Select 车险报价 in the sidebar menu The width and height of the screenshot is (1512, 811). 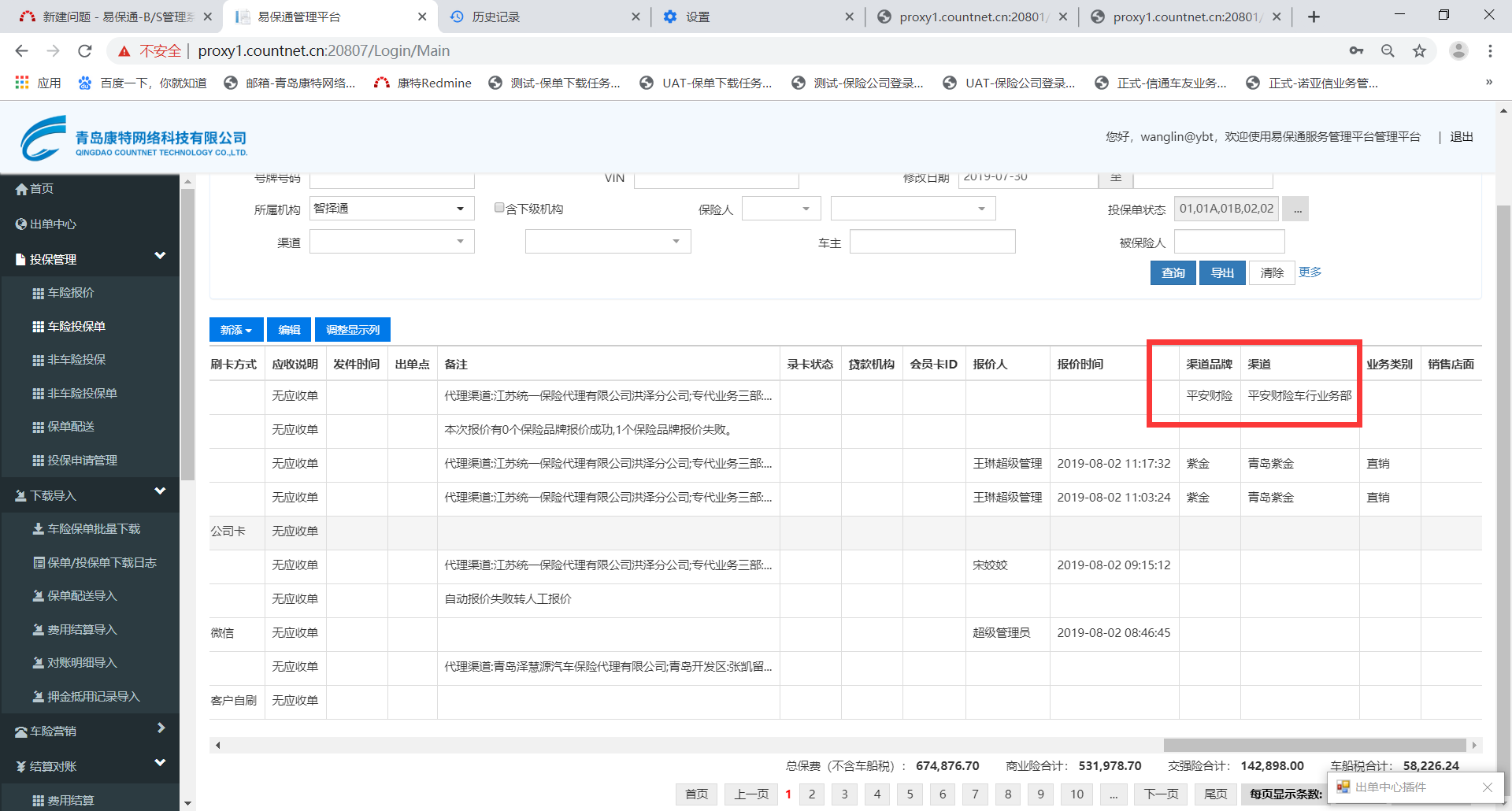(70, 293)
